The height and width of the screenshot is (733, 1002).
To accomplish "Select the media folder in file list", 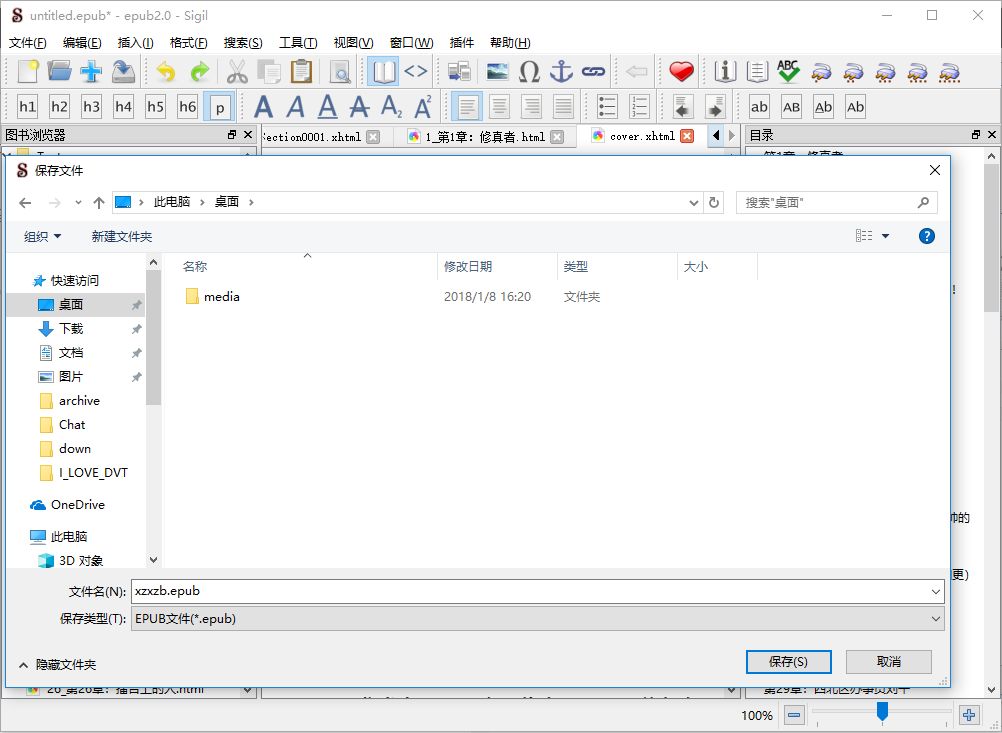I will coord(221,297).
